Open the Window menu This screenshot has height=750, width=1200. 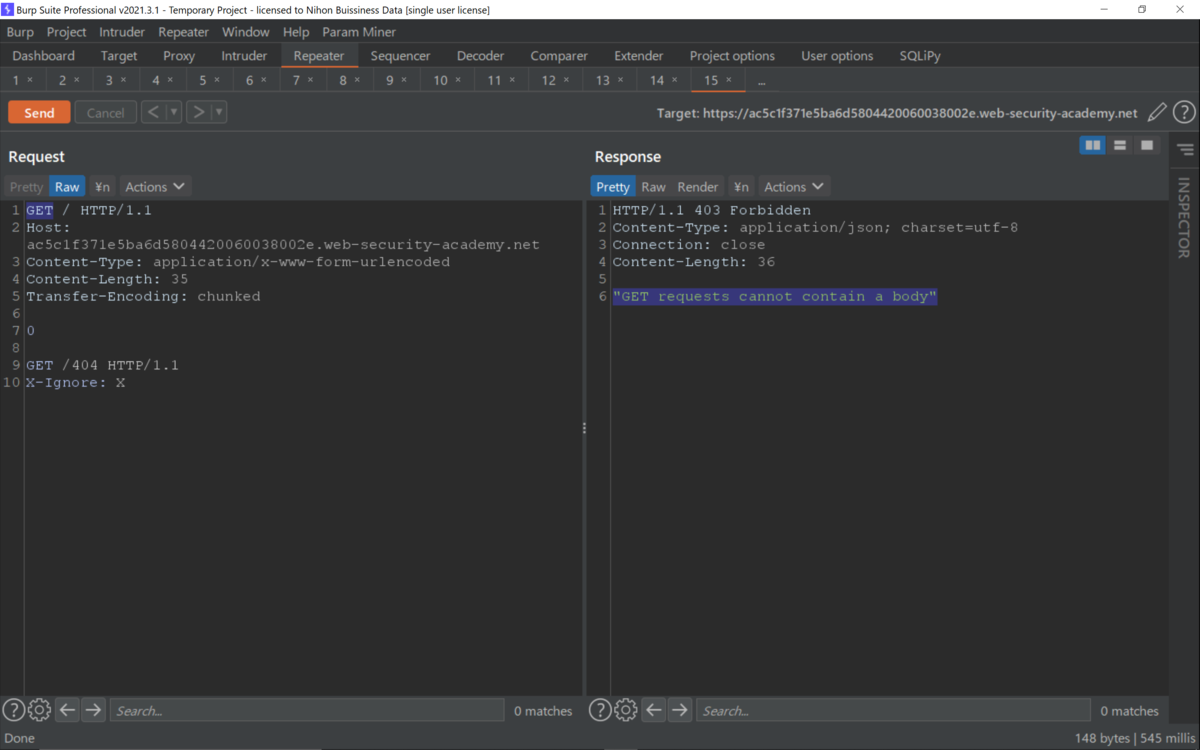coord(245,32)
